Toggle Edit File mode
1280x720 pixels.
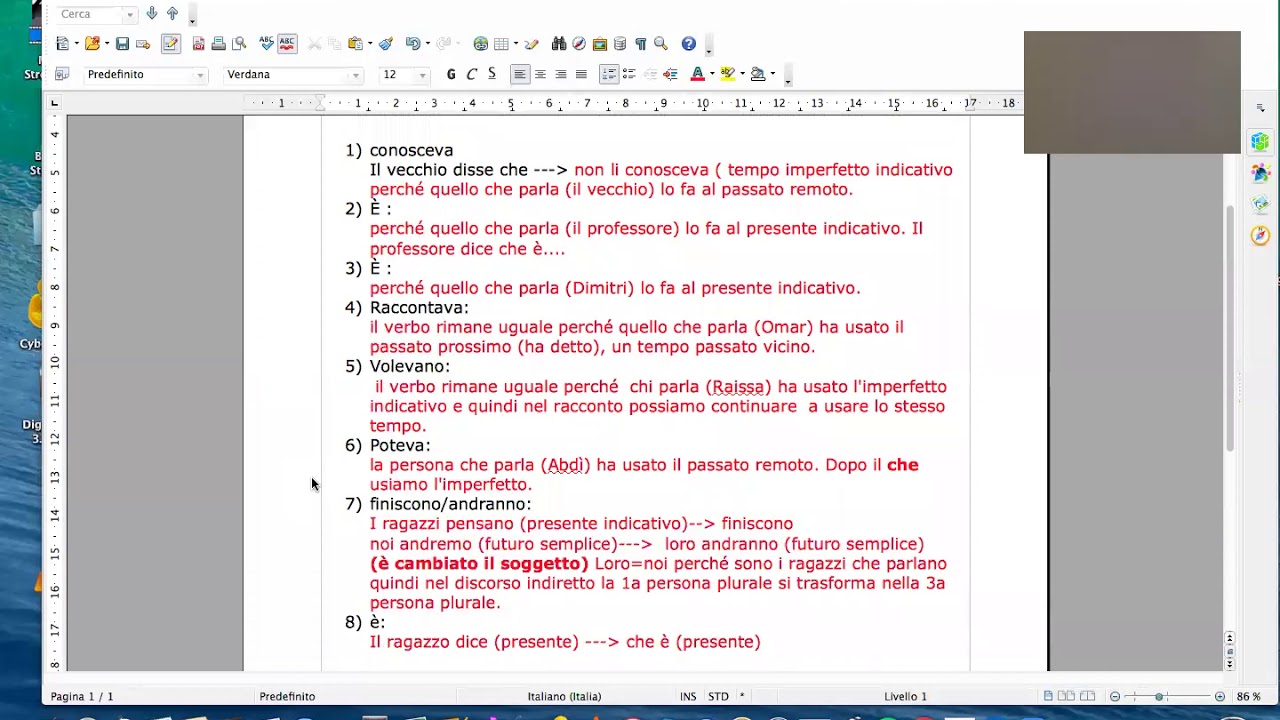(170, 44)
